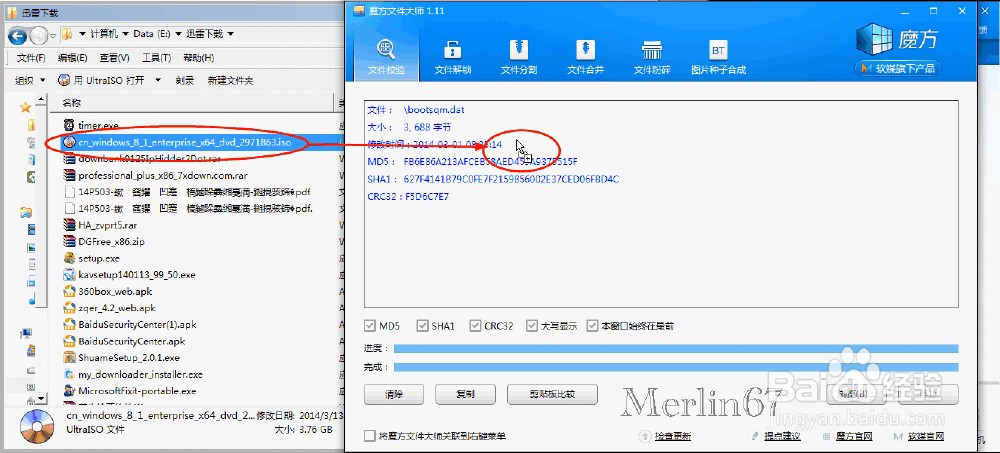Uncheck the CRC32 checkbox
This screenshot has width=1000, height=453.
pos(474,325)
